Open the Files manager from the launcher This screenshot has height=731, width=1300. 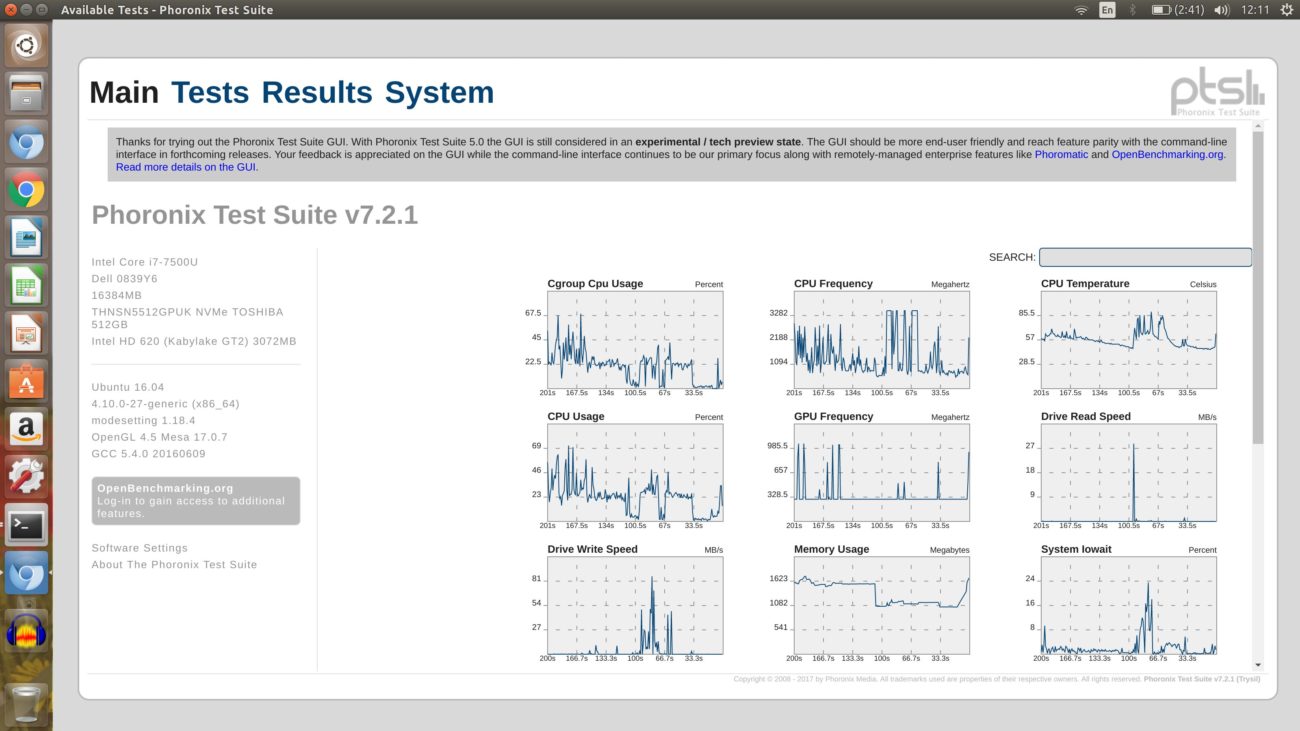point(26,93)
